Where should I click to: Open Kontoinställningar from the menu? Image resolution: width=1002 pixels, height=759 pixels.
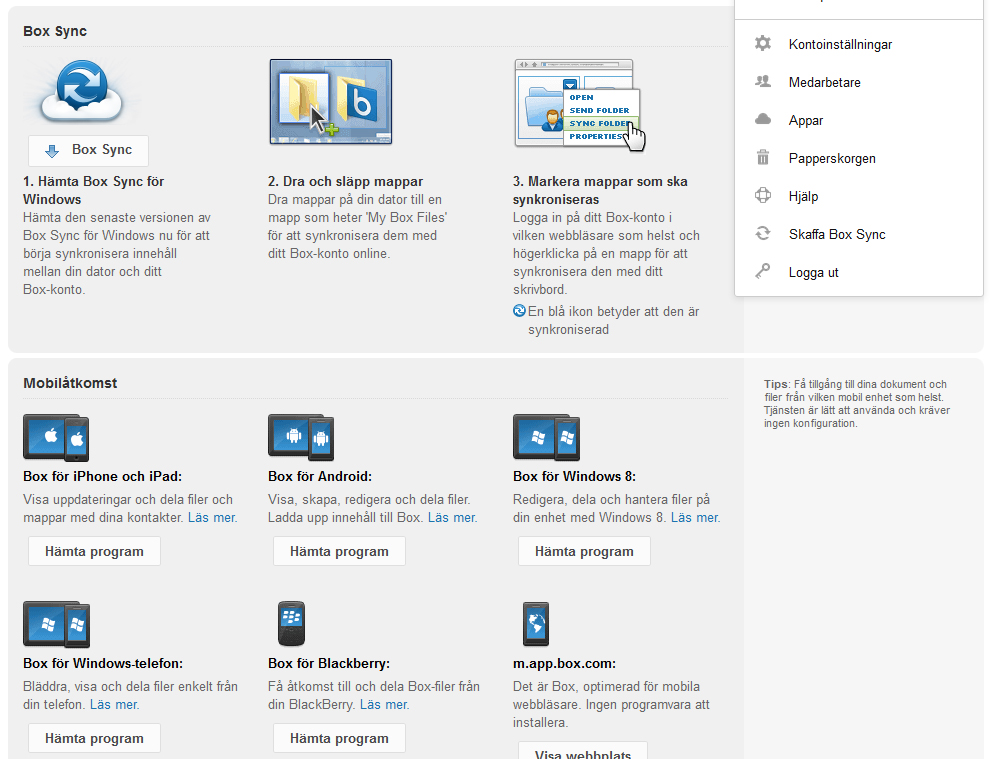click(840, 45)
